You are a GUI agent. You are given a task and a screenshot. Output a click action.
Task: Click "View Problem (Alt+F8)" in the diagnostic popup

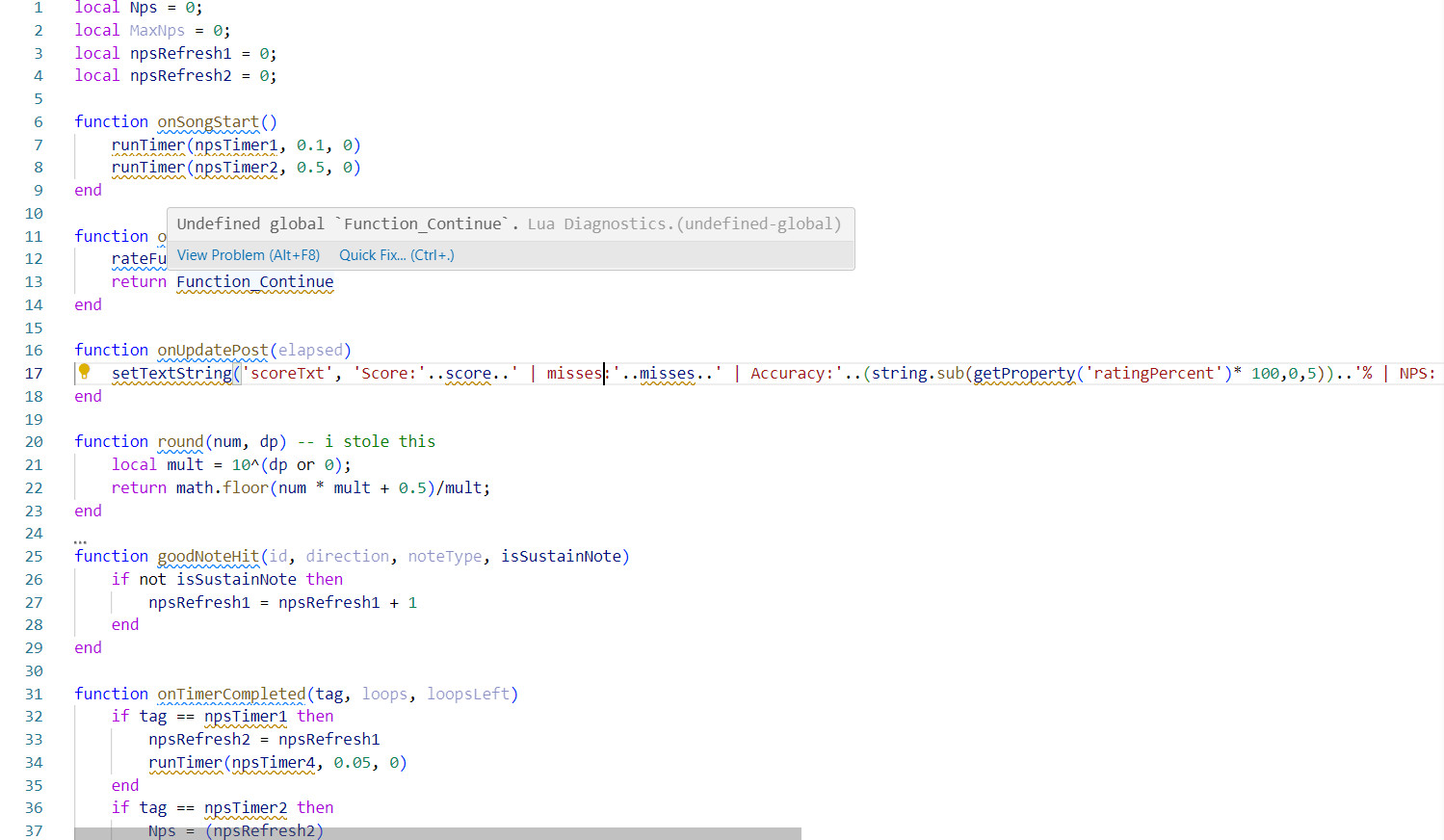(x=248, y=254)
